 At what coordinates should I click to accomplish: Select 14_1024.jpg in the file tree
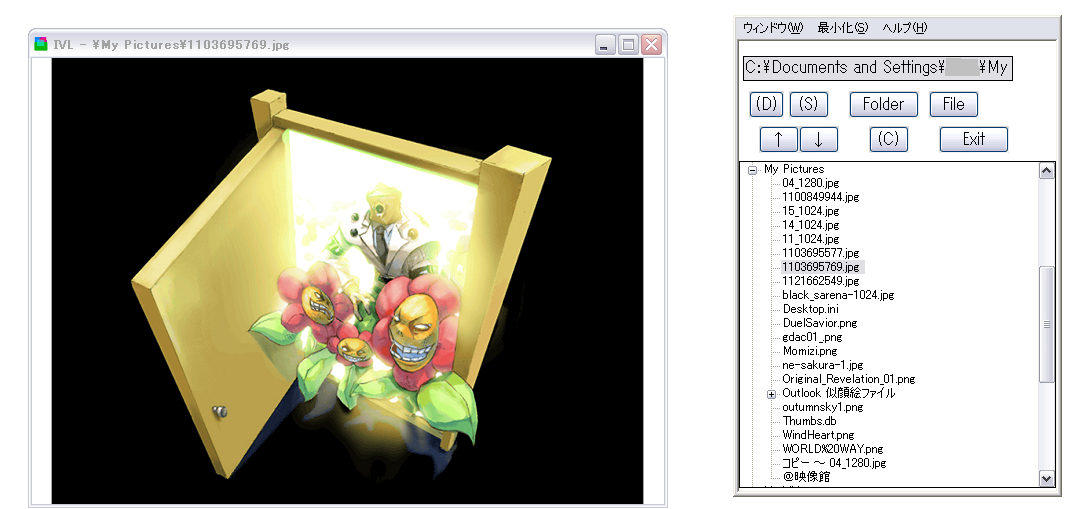(x=810, y=225)
